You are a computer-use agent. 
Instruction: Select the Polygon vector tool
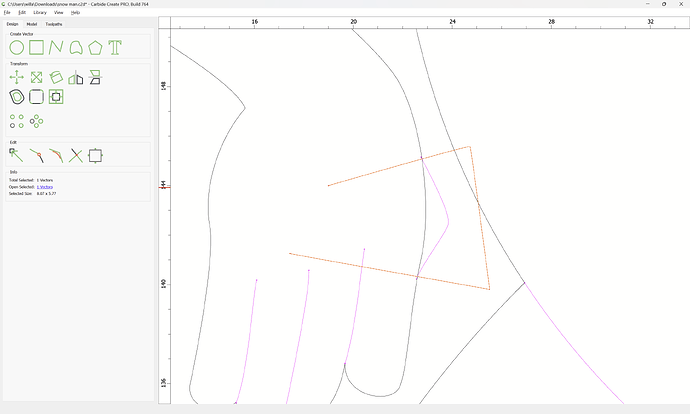click(95, 48)
